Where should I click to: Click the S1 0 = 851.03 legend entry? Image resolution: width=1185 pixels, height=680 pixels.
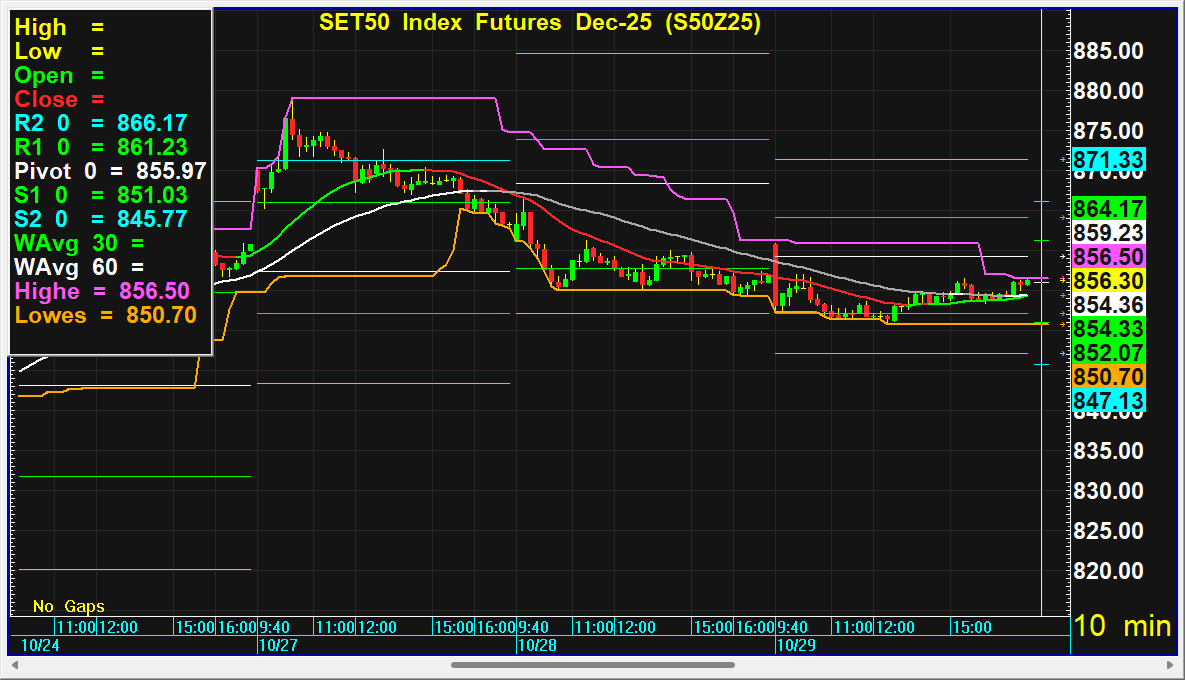100,195
